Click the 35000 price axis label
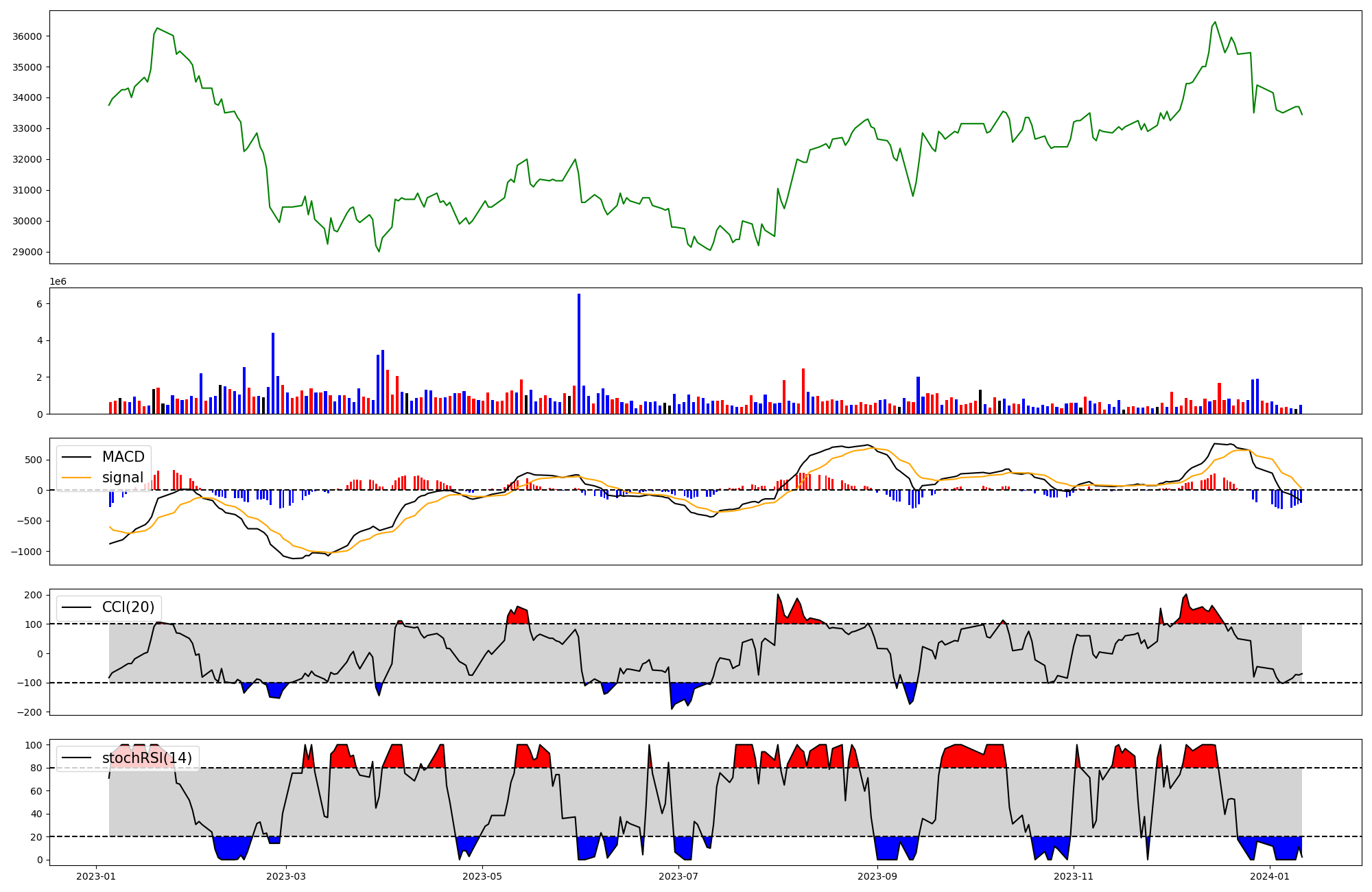 (27, 67)
